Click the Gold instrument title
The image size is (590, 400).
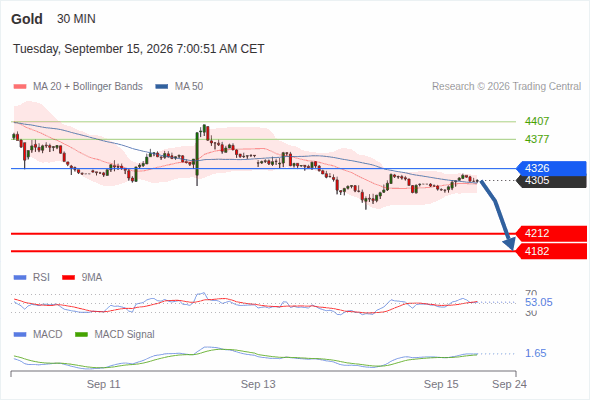[x=27, y=19]
